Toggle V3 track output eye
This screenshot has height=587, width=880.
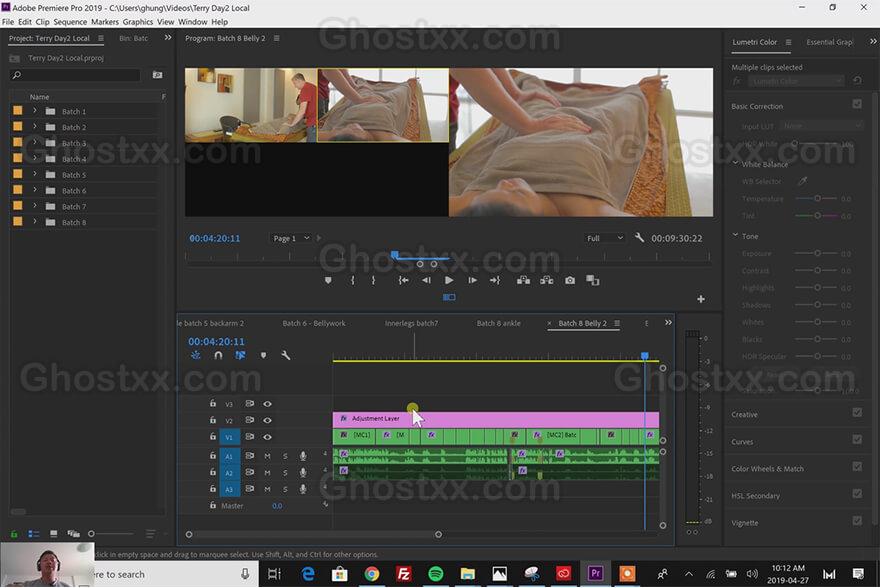tap(268, 403)
